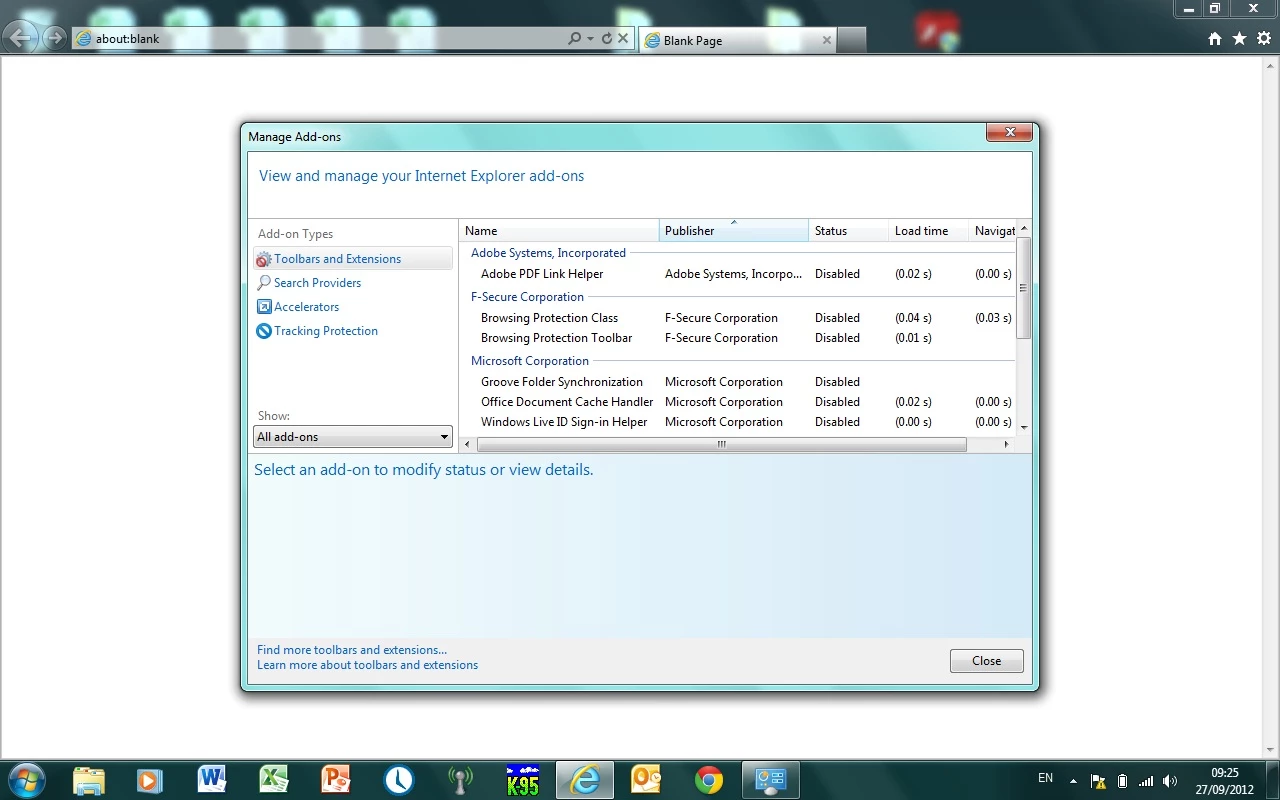The height and width of the screenshot is (800, 1280).
Task: Click the horizontal scroll right arrow
Action: [x=1007, y=444]
